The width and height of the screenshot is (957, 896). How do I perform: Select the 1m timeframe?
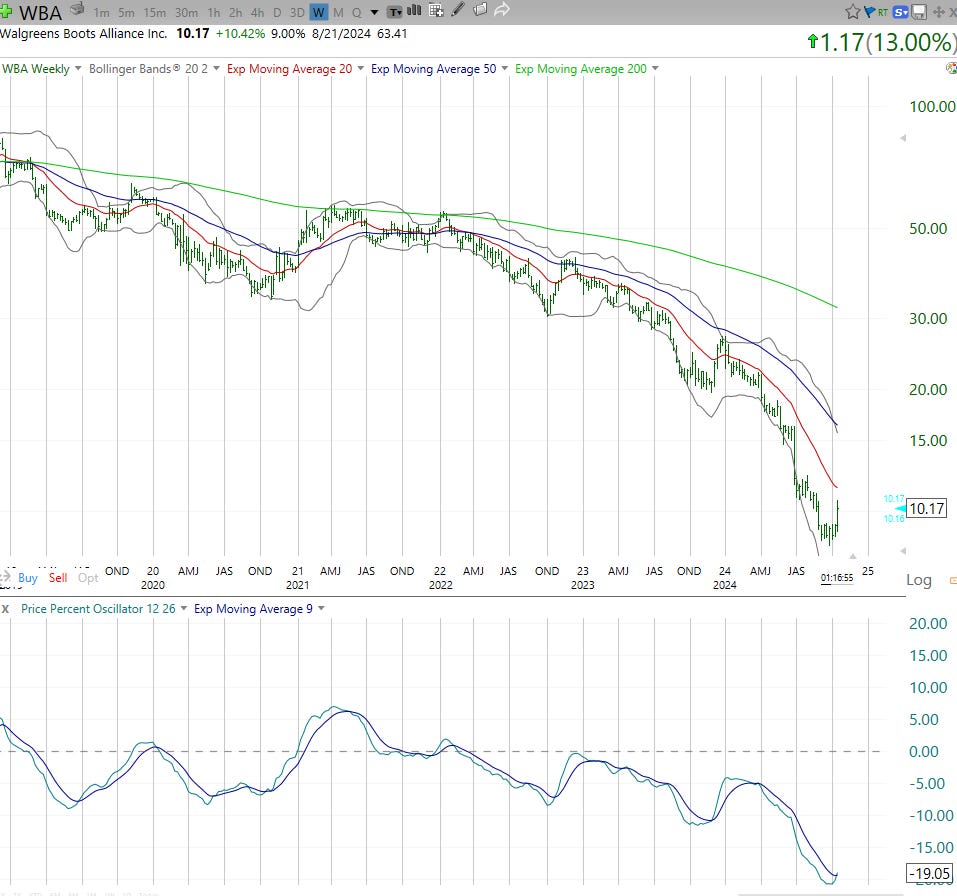(101, 12)
